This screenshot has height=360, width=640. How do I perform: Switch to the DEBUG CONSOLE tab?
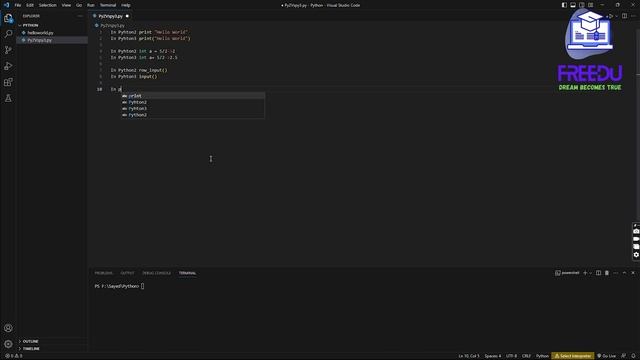[157, 273]
